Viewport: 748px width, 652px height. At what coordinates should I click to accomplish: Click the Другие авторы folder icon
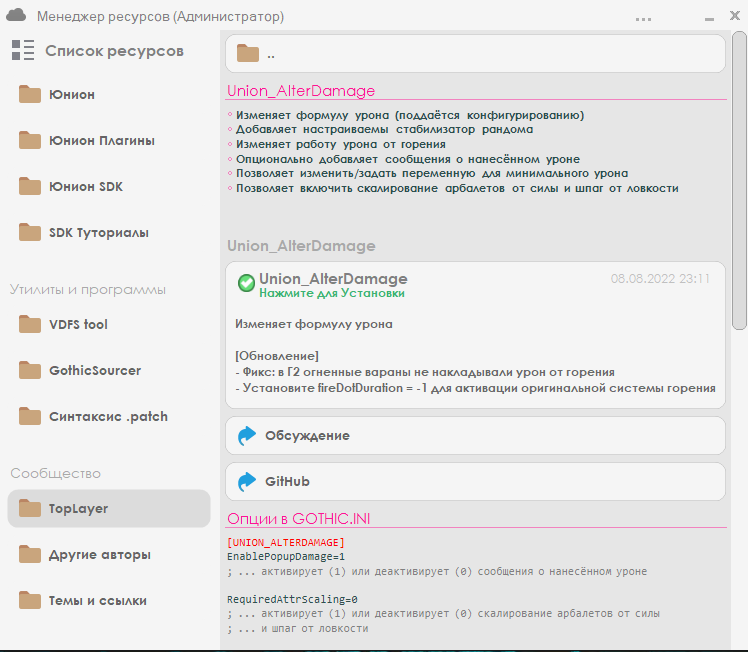30,555
